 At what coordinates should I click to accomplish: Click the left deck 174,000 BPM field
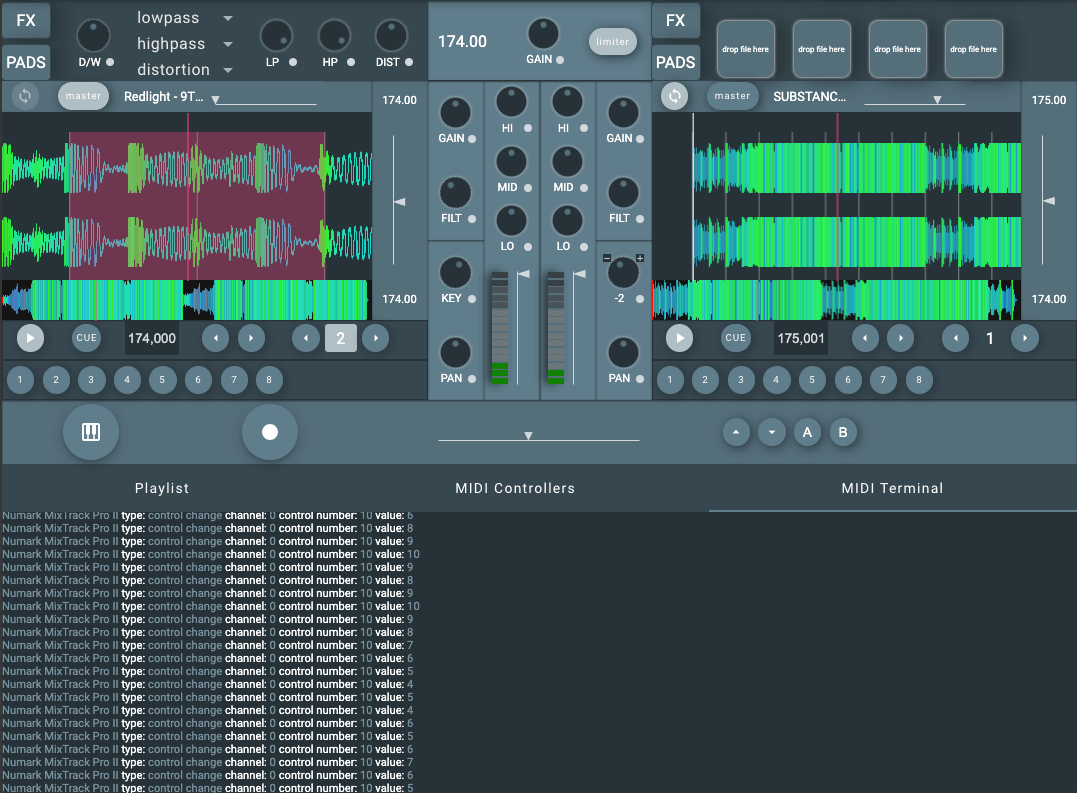coord(152,338)
